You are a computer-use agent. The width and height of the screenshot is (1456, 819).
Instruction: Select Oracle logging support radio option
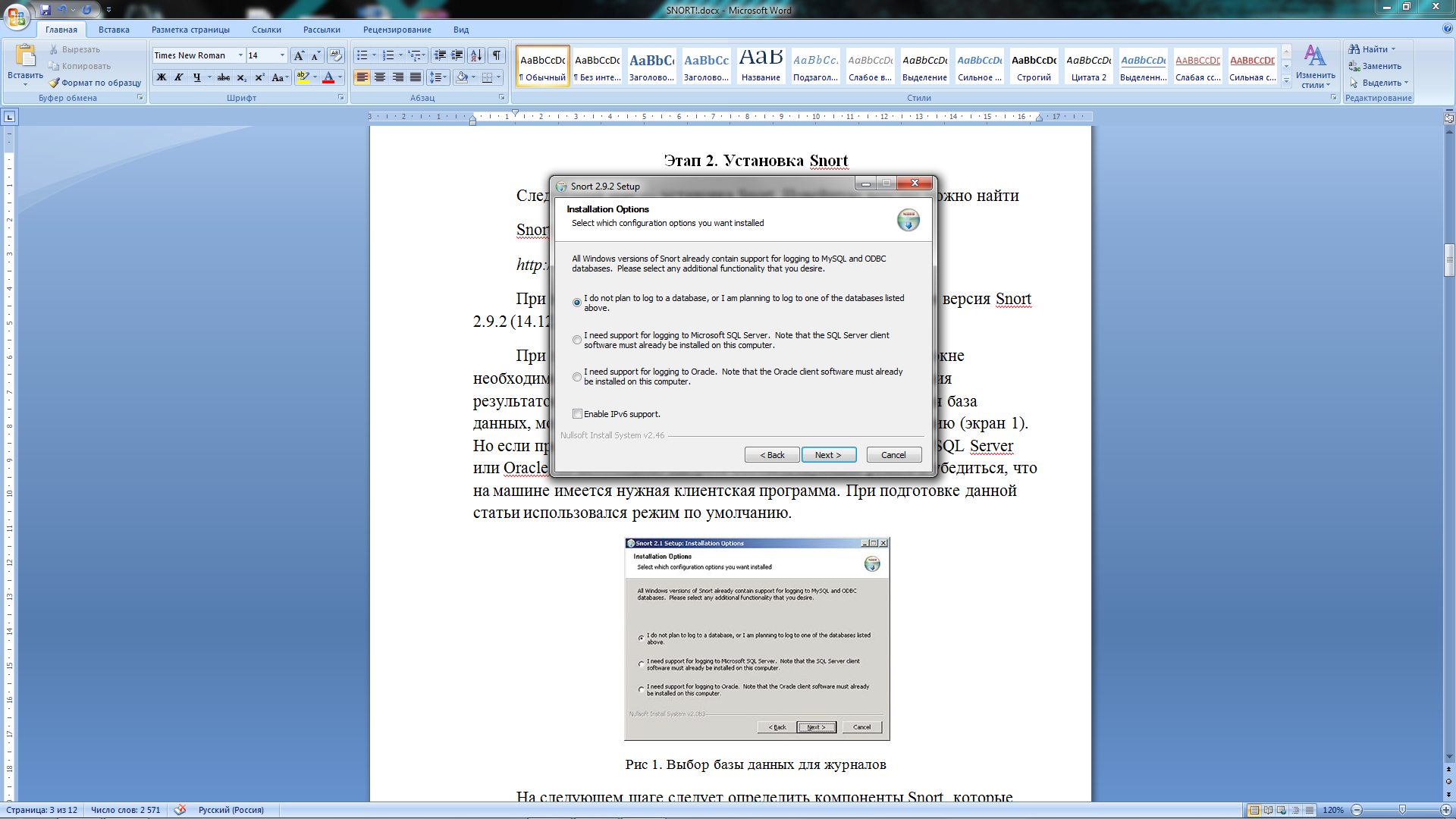coord(577,377)
